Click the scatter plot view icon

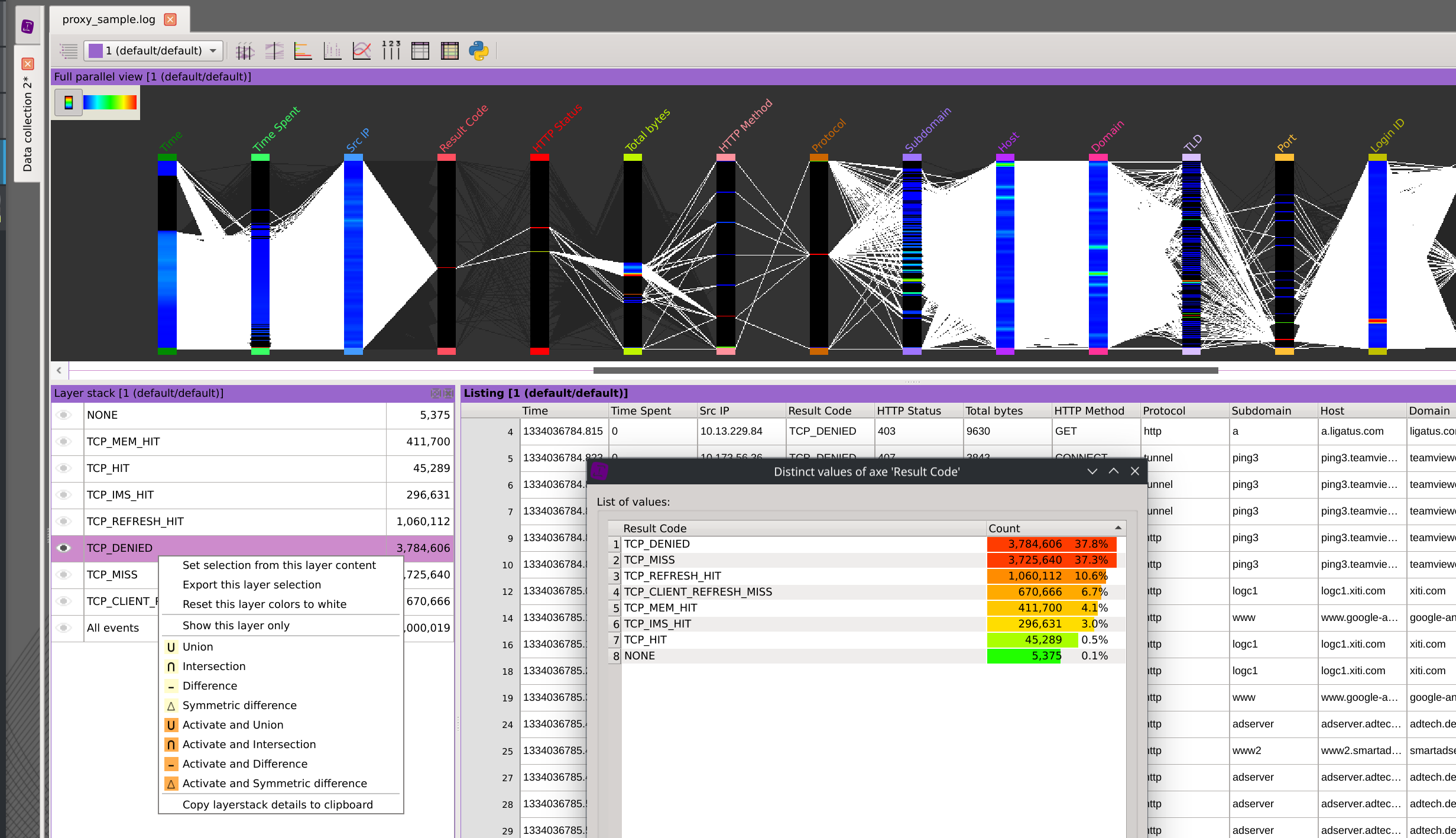[332, 51]
